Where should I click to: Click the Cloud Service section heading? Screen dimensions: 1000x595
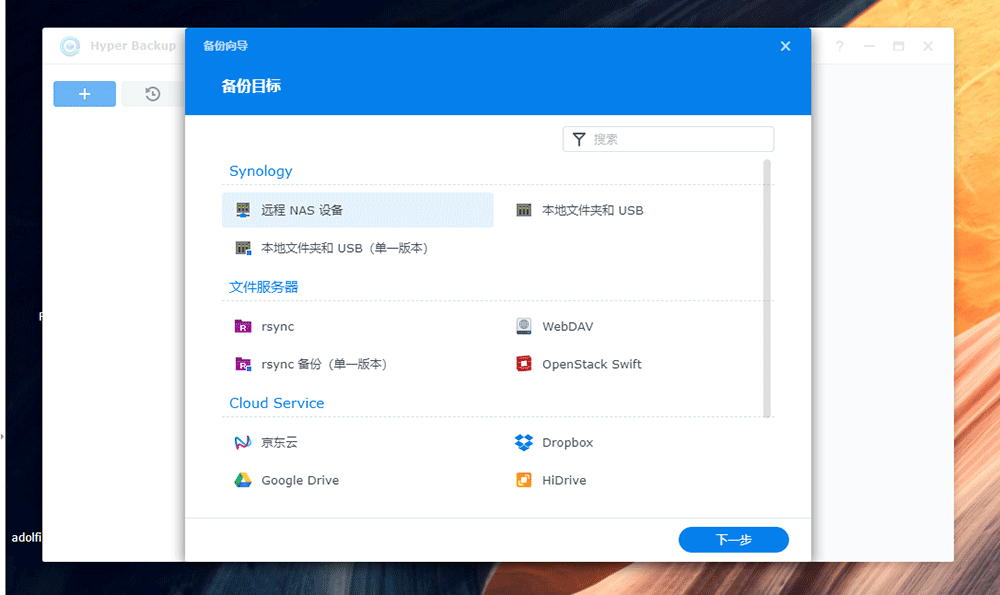(x=277, y=403)
